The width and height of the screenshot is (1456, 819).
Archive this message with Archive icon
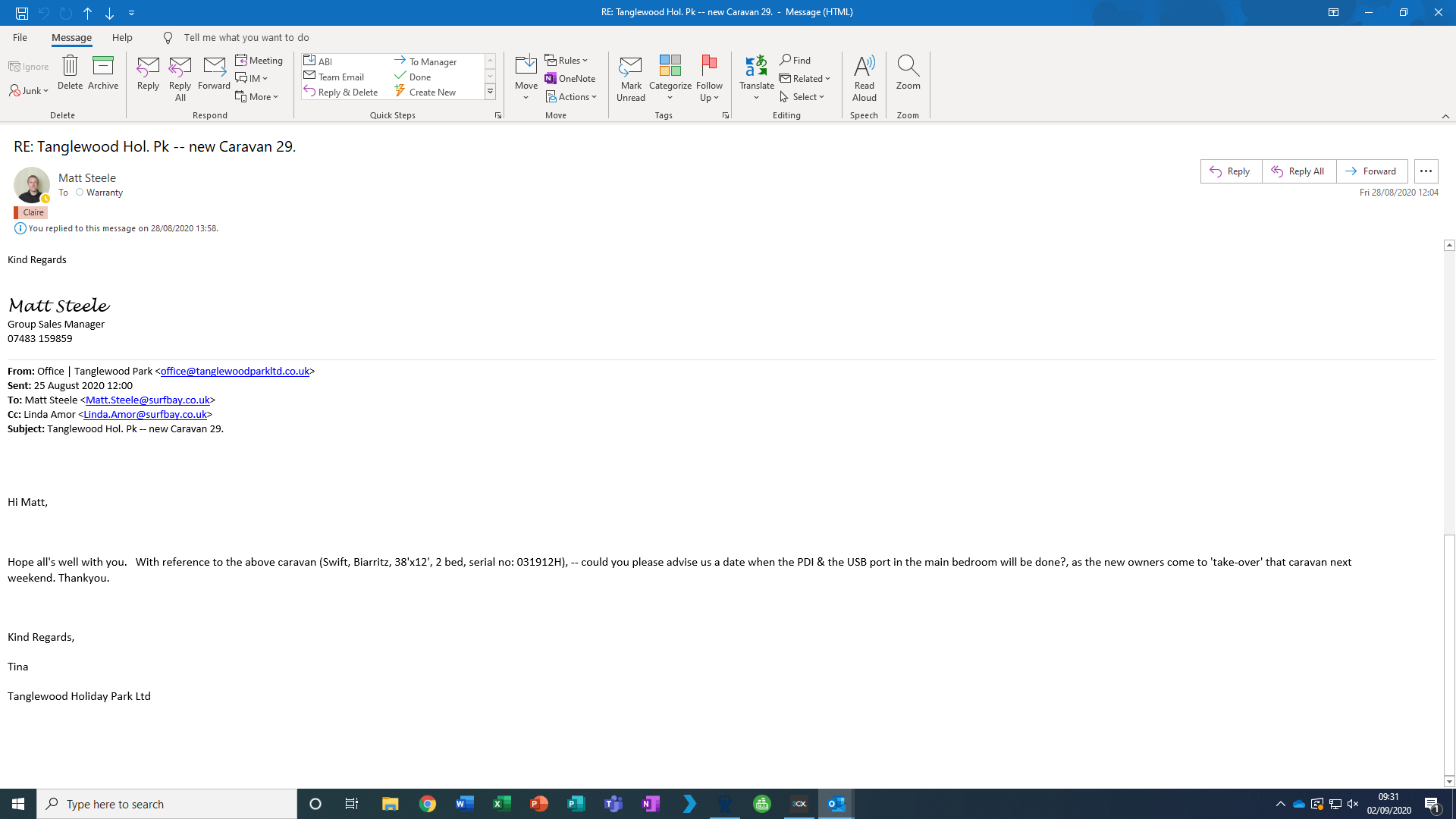103,67
